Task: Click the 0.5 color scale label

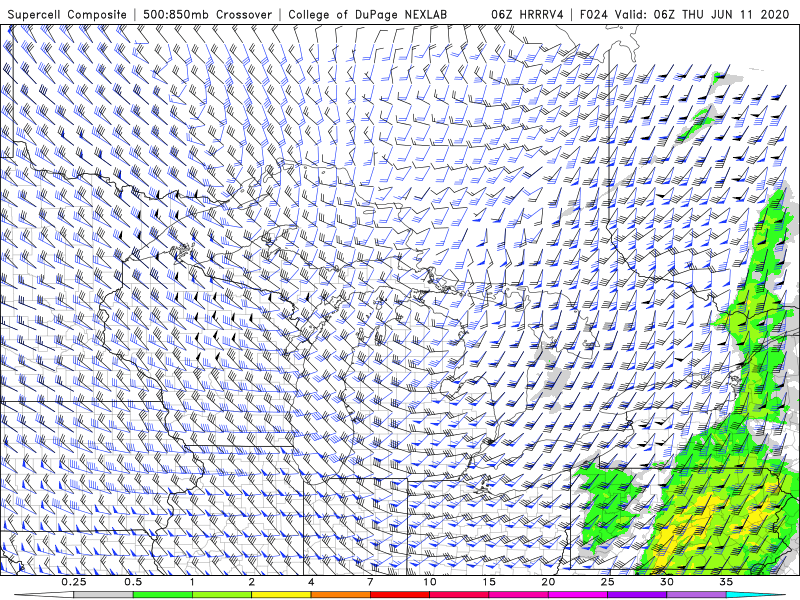Action: tap(133, 582)
